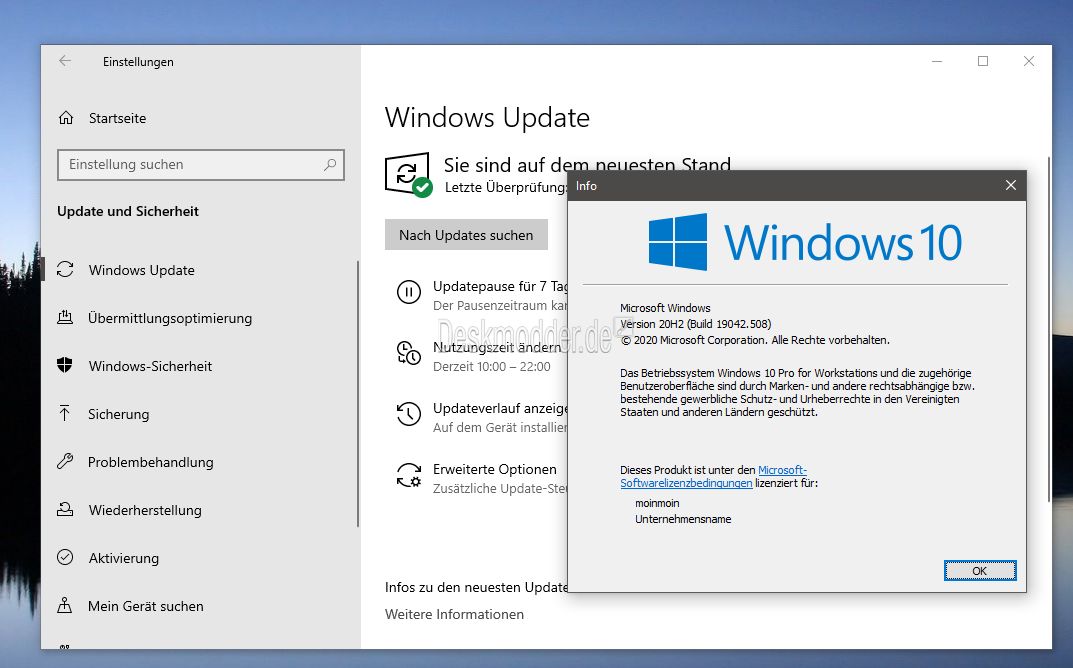Image resolution: width=1073 pixels, height=668 pixels.
Task: Click the clock icon for Nutzungszeit
Action: click(x=409, y=353)
